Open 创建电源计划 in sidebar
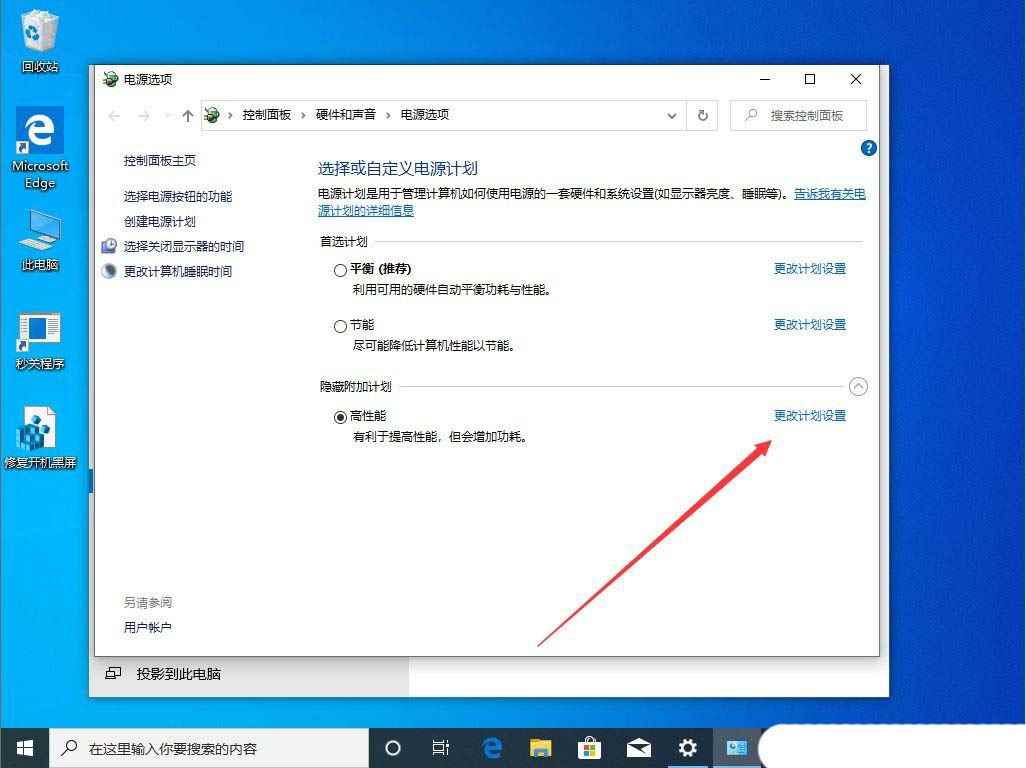The height and width of the screenshot is (768, 1026). click(x=160, y=222)
